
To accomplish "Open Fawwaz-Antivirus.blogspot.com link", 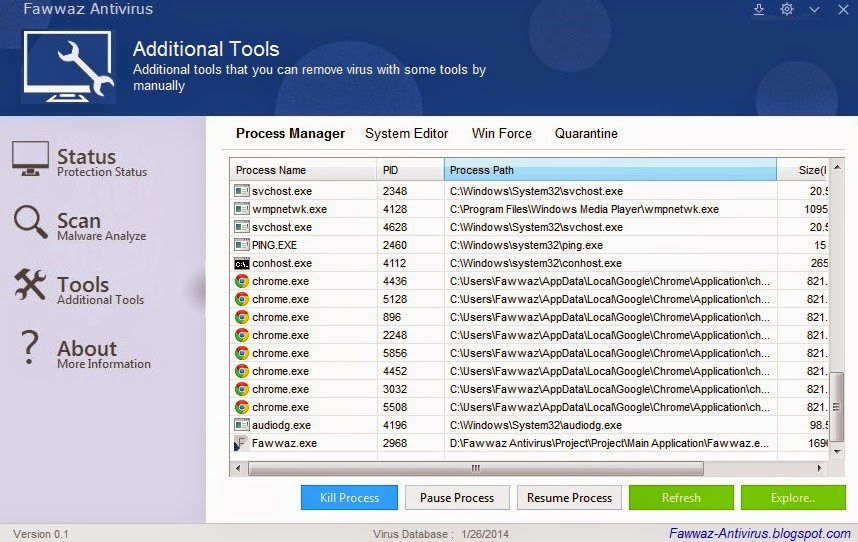I will (x=760, y=533).
